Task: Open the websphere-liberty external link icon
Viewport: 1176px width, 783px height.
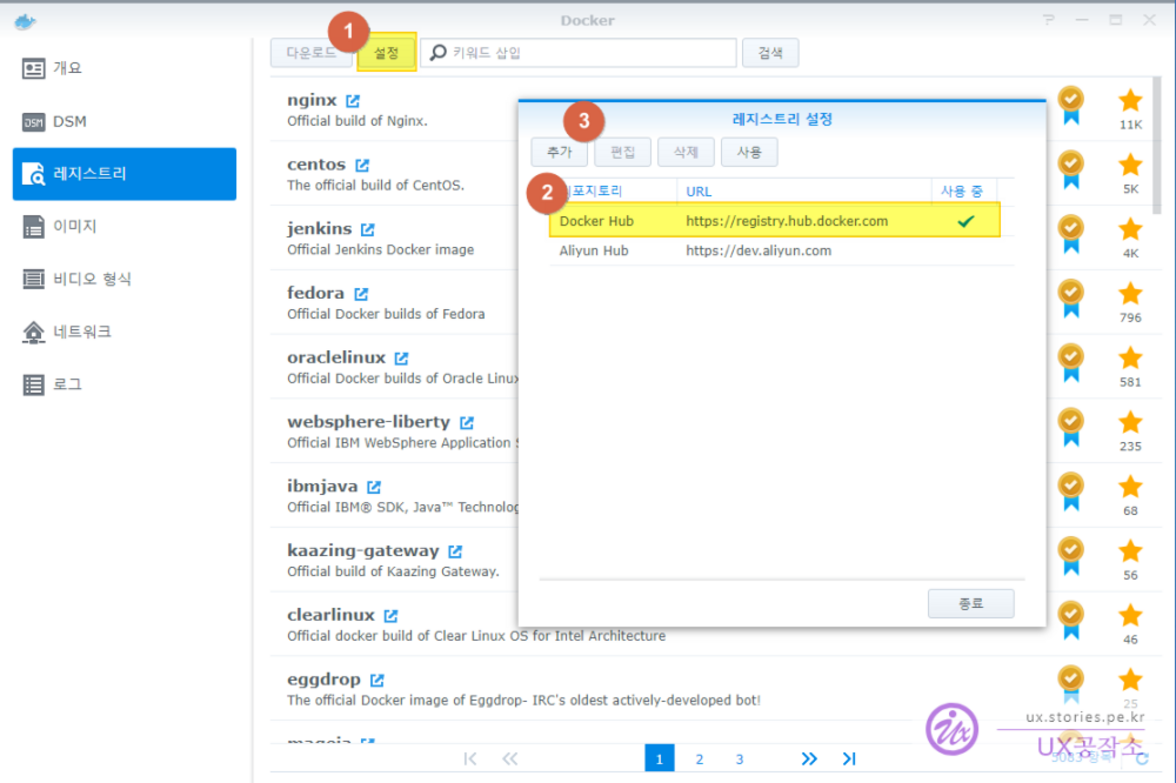Action: click(x=467, y=423)
